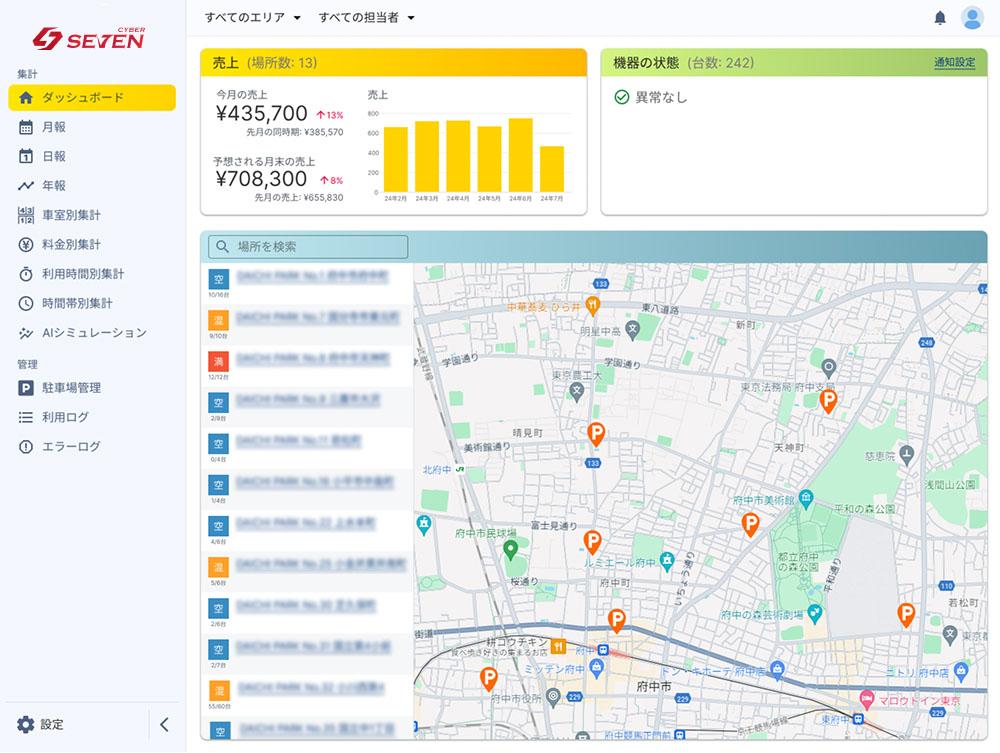Open the 車室別集計 summary page

click(x=71, y=215)
